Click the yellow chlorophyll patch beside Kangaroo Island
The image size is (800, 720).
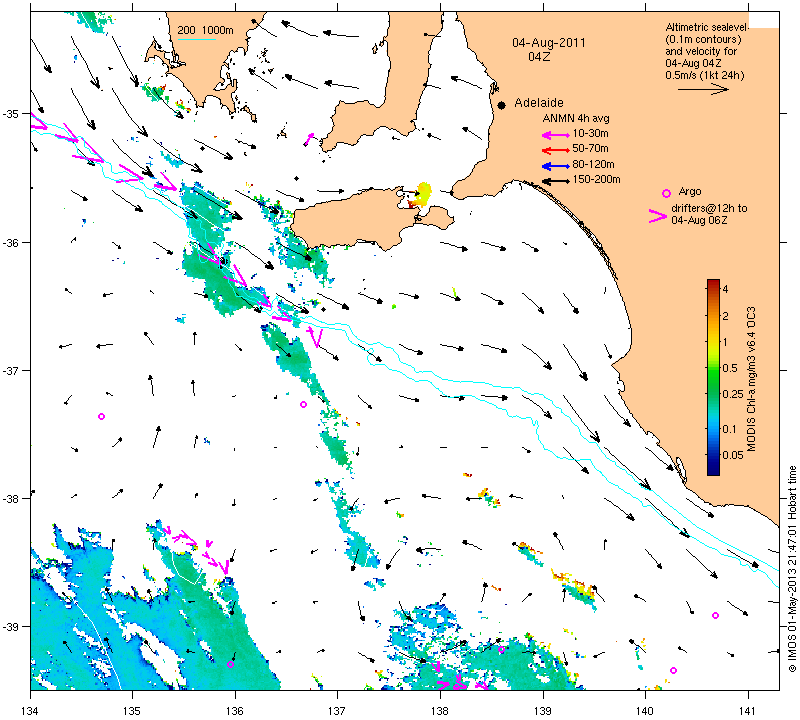[423, 194]
